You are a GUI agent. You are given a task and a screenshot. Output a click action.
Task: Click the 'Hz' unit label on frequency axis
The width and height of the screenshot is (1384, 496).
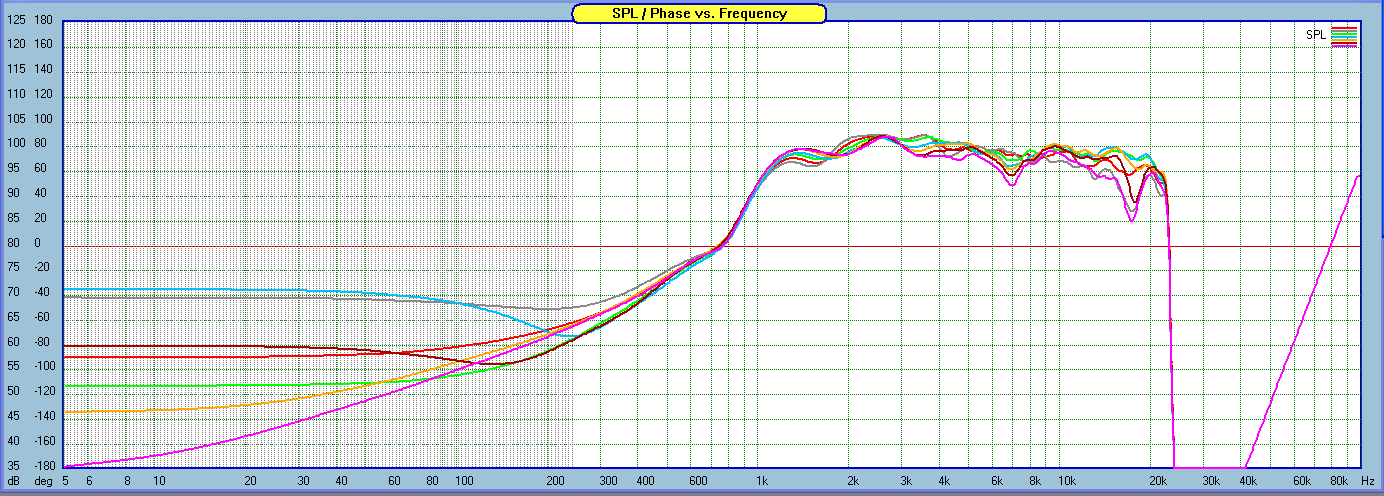[1368, 481]
